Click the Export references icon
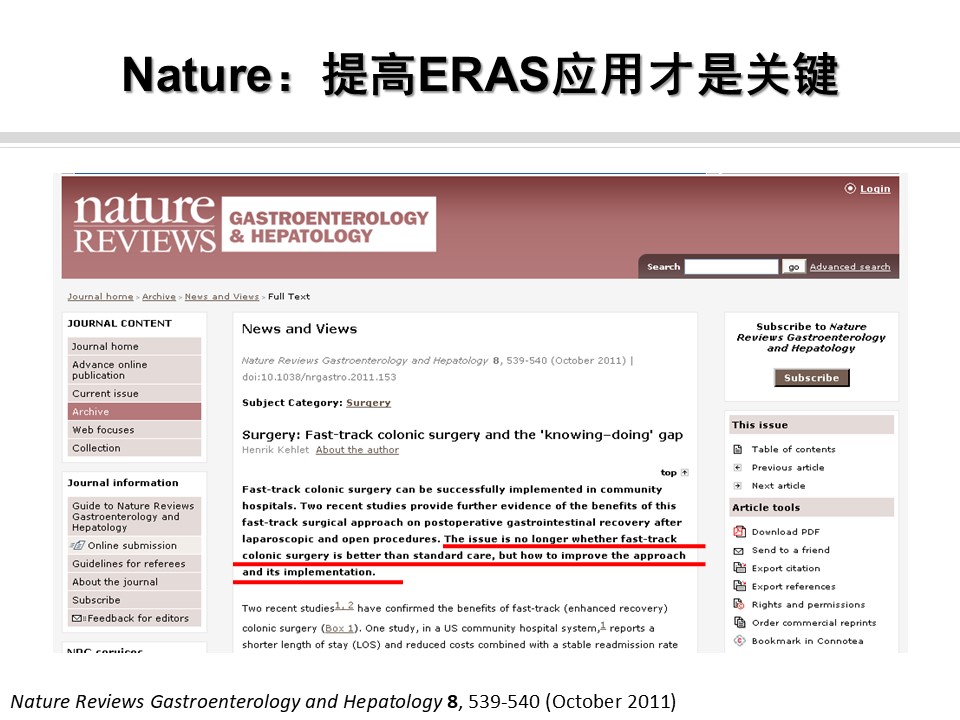This screenshot has height=720, width=960. coord(739,586)
